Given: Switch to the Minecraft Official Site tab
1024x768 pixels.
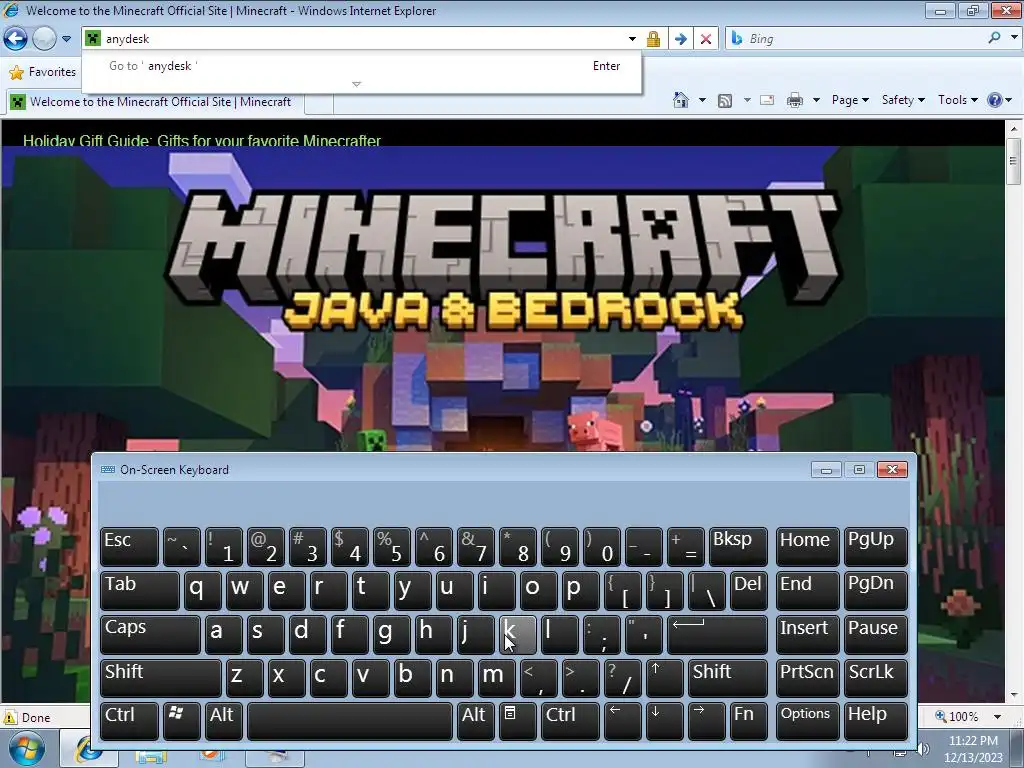Looking at the screenshot, I should click(x=155, y=102).
